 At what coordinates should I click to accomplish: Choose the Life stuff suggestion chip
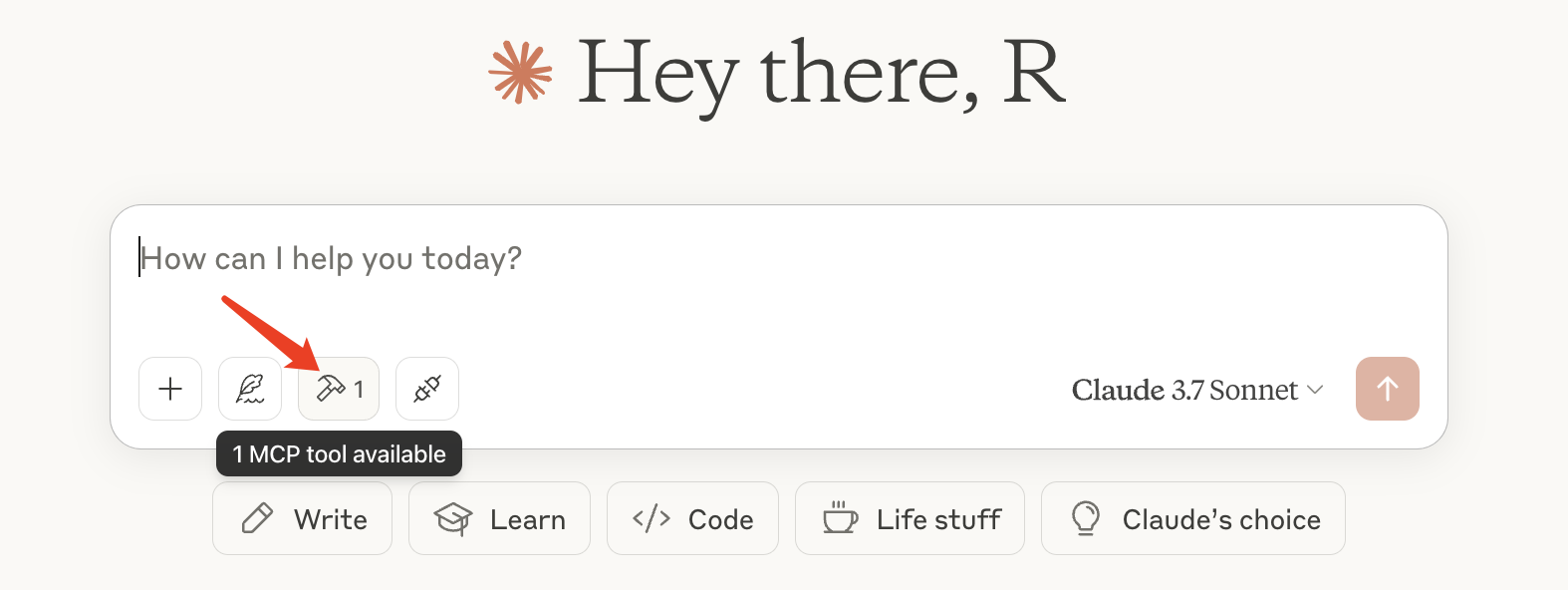click(x=910, y=518)
